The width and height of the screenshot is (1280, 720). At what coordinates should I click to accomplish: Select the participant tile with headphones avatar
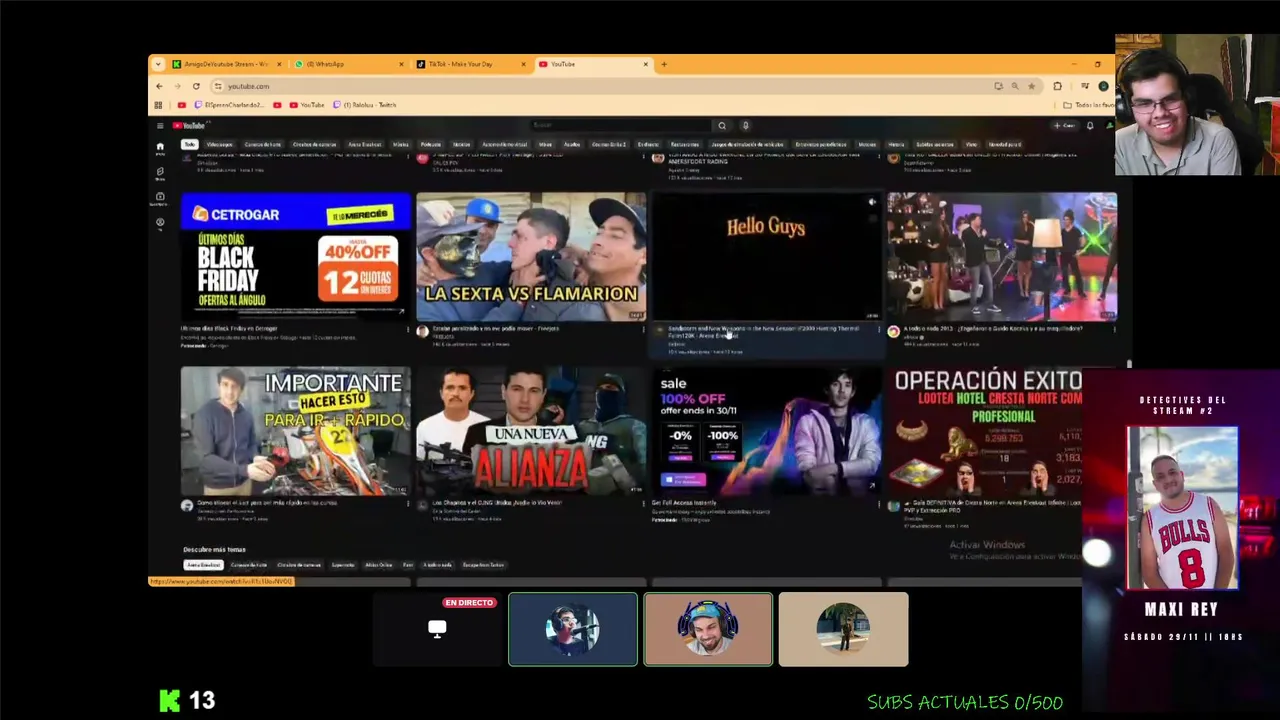click(708, 629)
